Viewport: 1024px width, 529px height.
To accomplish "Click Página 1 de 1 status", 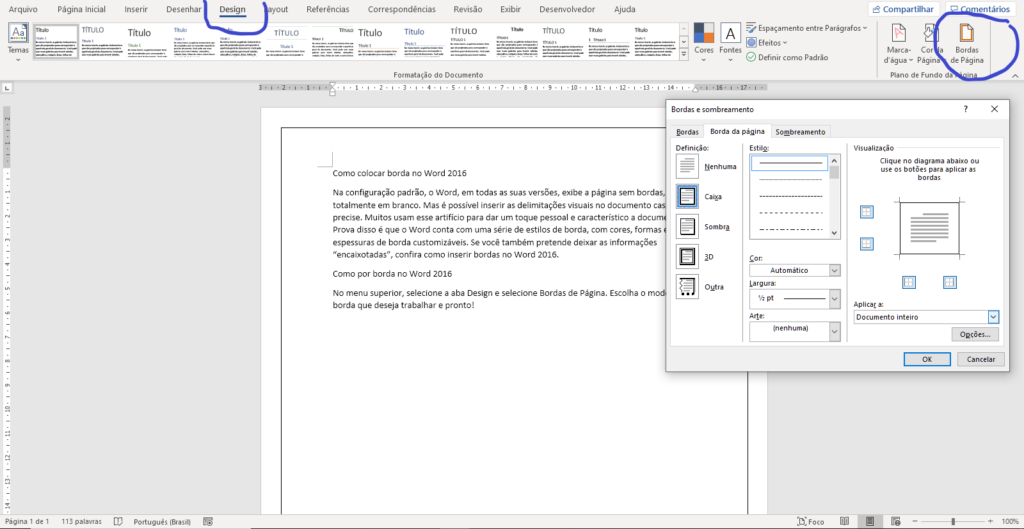I will pos(26,522).
